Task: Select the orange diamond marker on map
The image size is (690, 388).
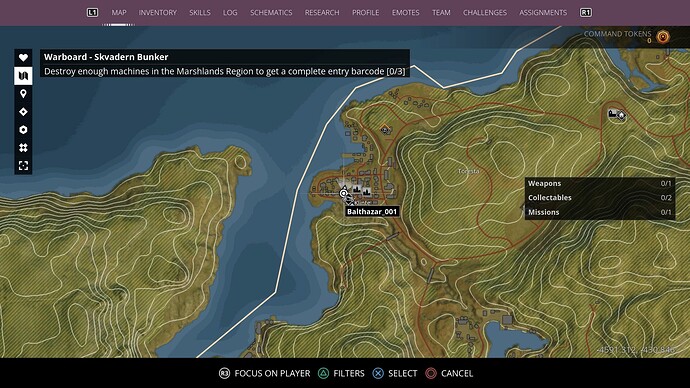Action: coord(385,129)
